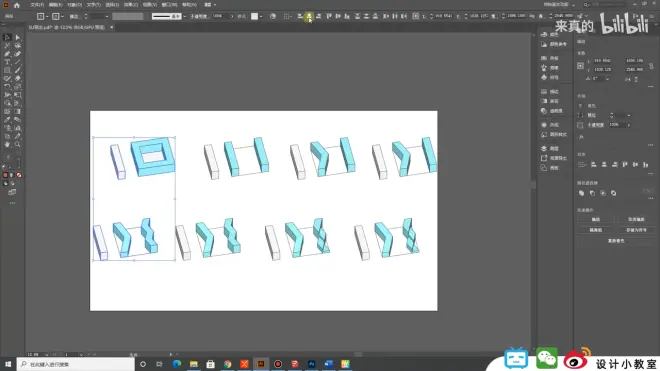Click the 隔离组 isolate group button
This screenshot has width=660, height=371.
pyautogui.click(x=596, y=230)
